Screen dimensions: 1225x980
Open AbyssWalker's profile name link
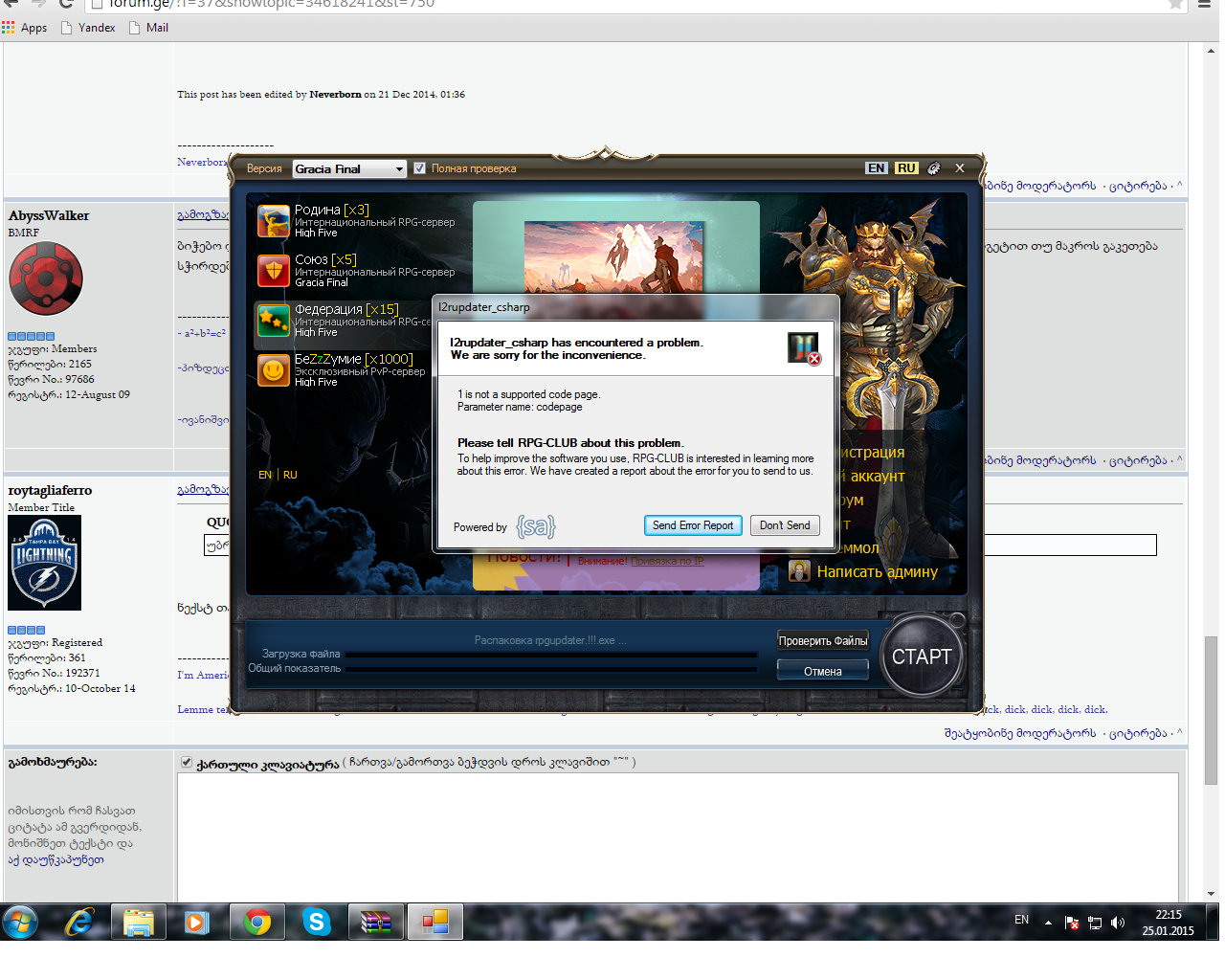tap(49, 215)
